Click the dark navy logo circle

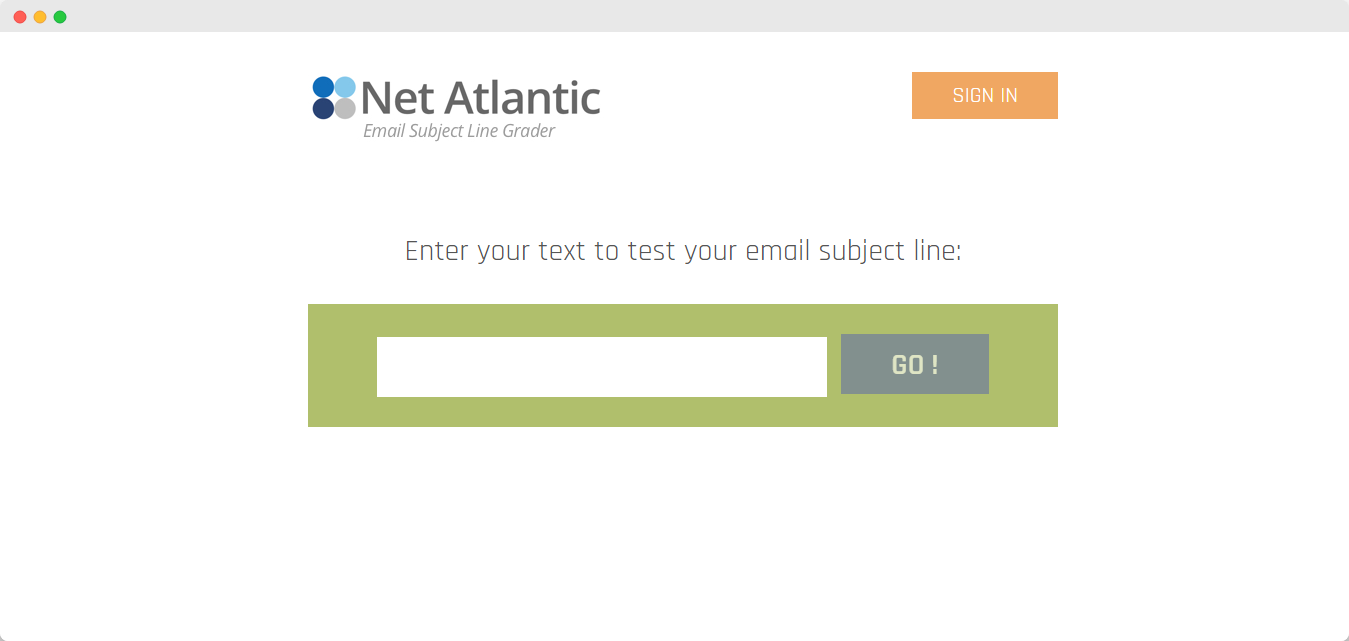(x=323, y=109)
